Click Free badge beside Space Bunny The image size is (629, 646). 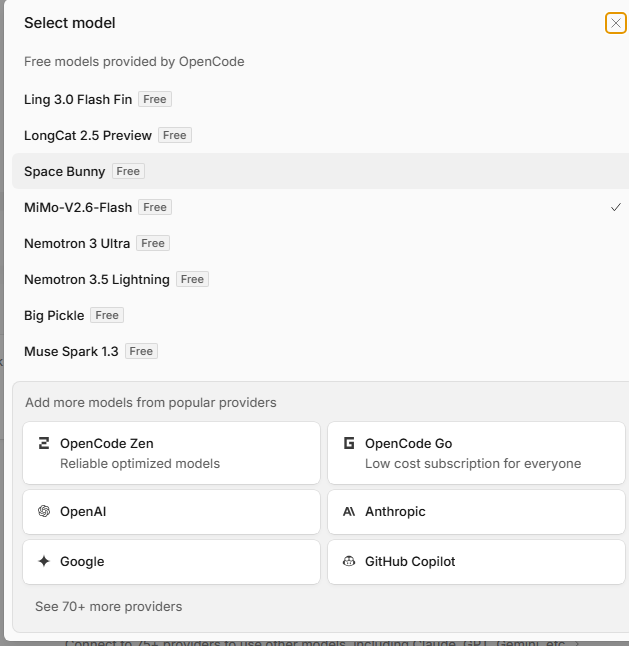point(128,171)
